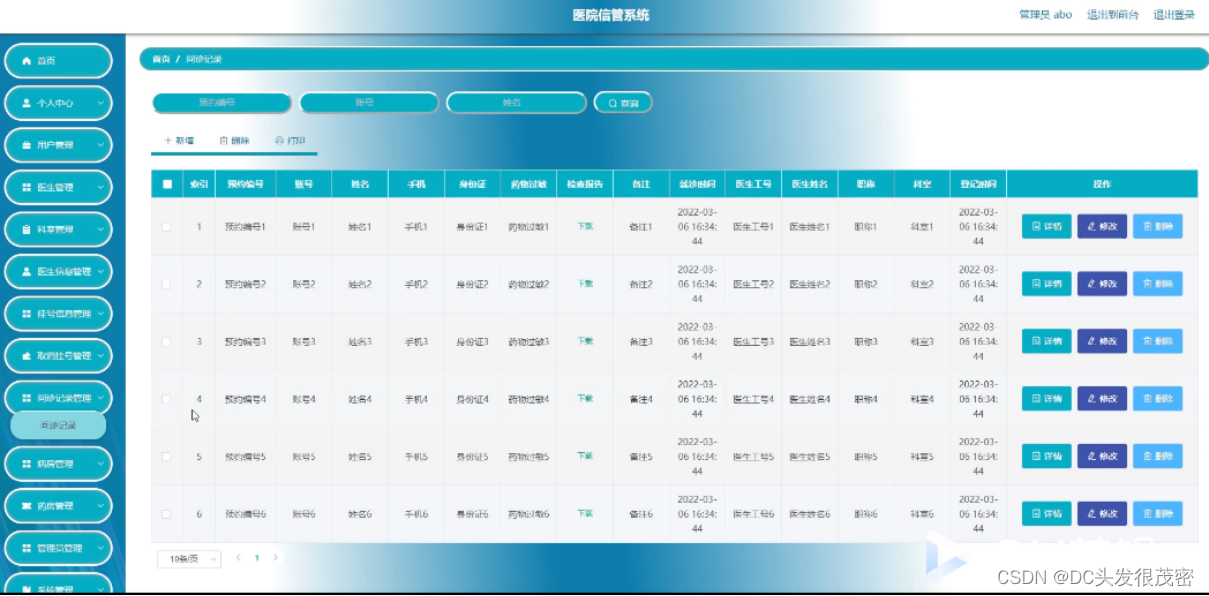Click cell 身份证3 in table
Image resolution: width=1209 pixels, height=596 pixels.
pos(472,341)
